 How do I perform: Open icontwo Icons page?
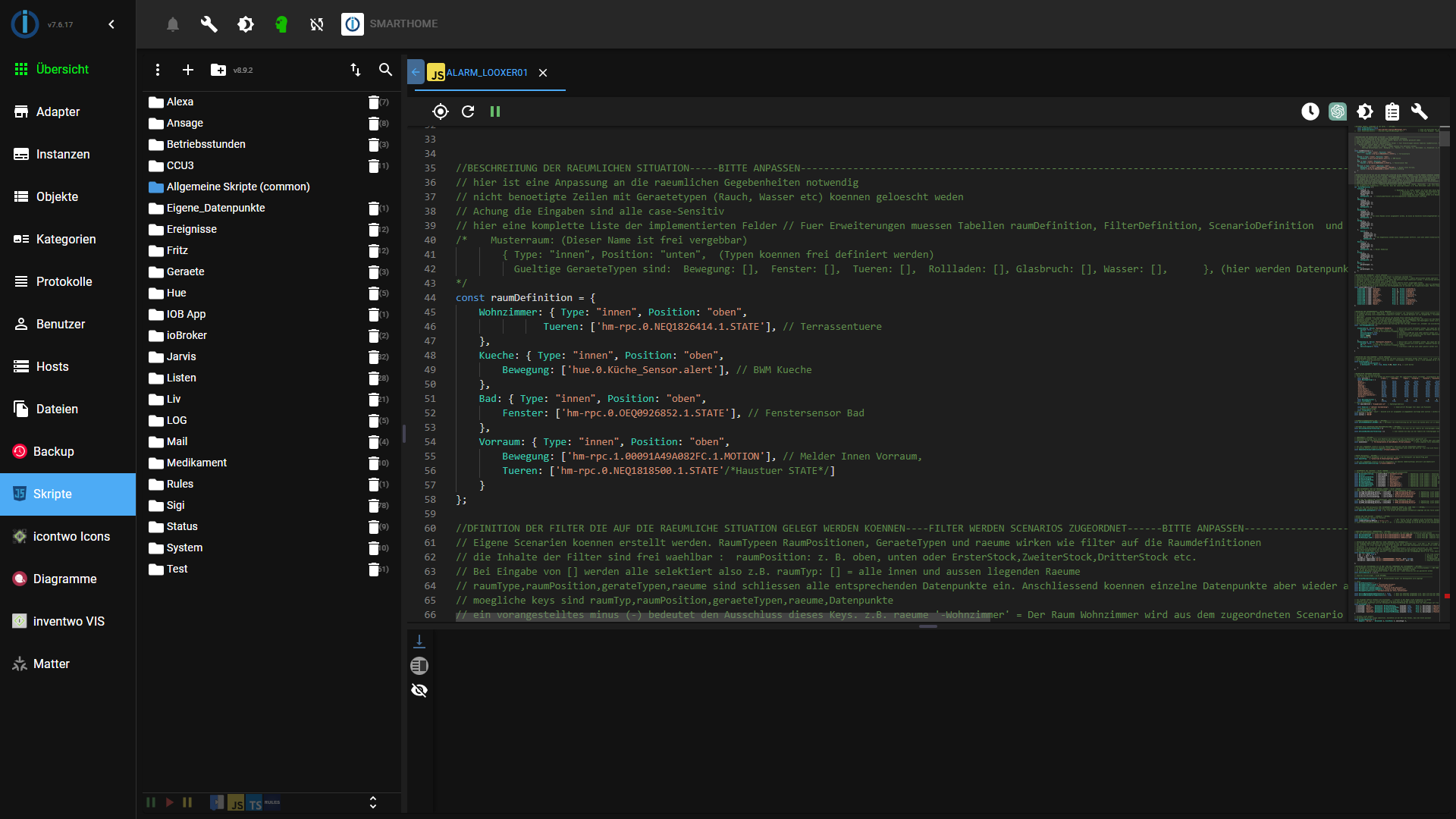(x=67, y=536)
